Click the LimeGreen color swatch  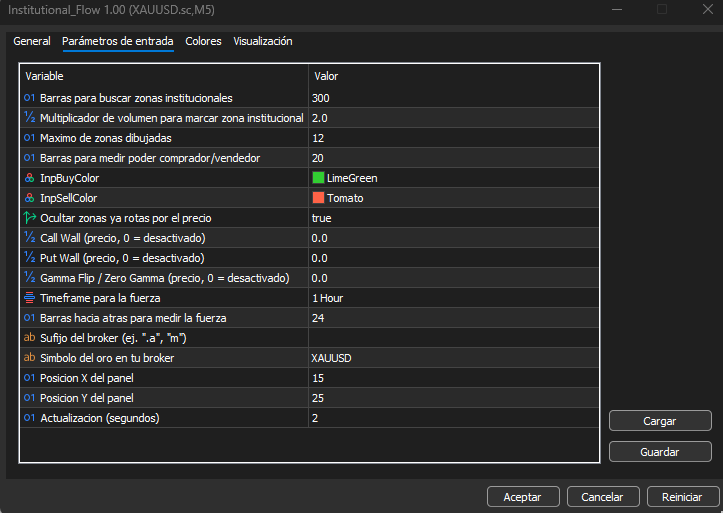tap(318, 178)
